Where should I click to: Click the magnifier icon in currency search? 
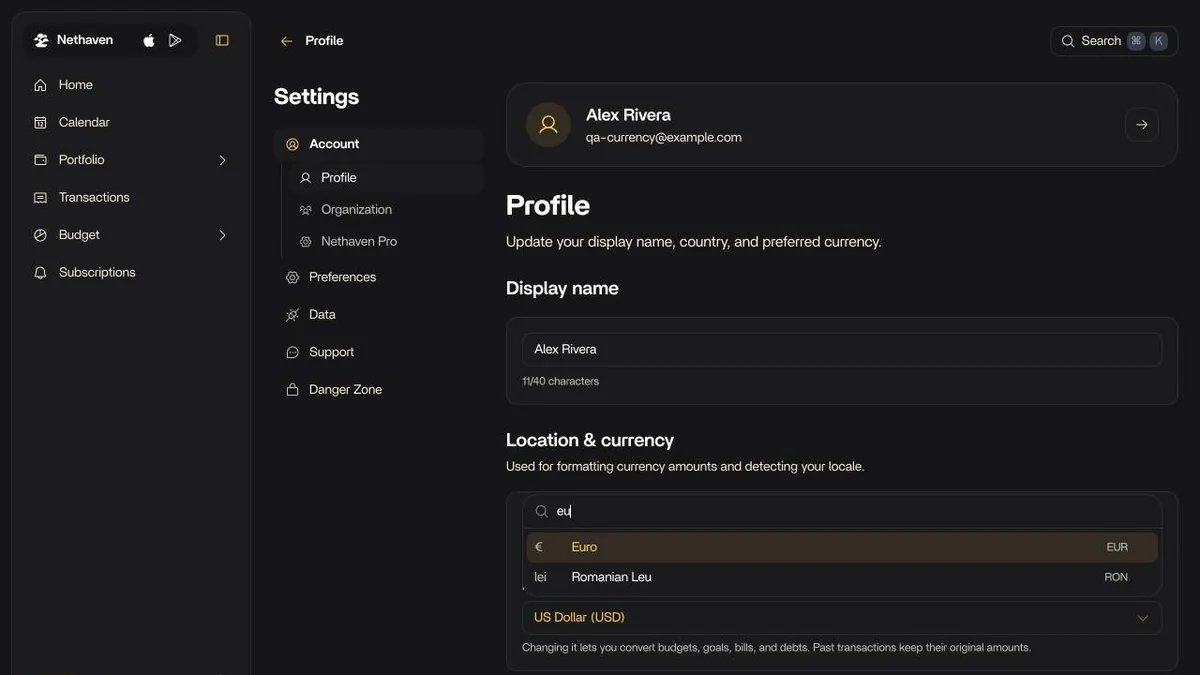(x=541, y=511)
